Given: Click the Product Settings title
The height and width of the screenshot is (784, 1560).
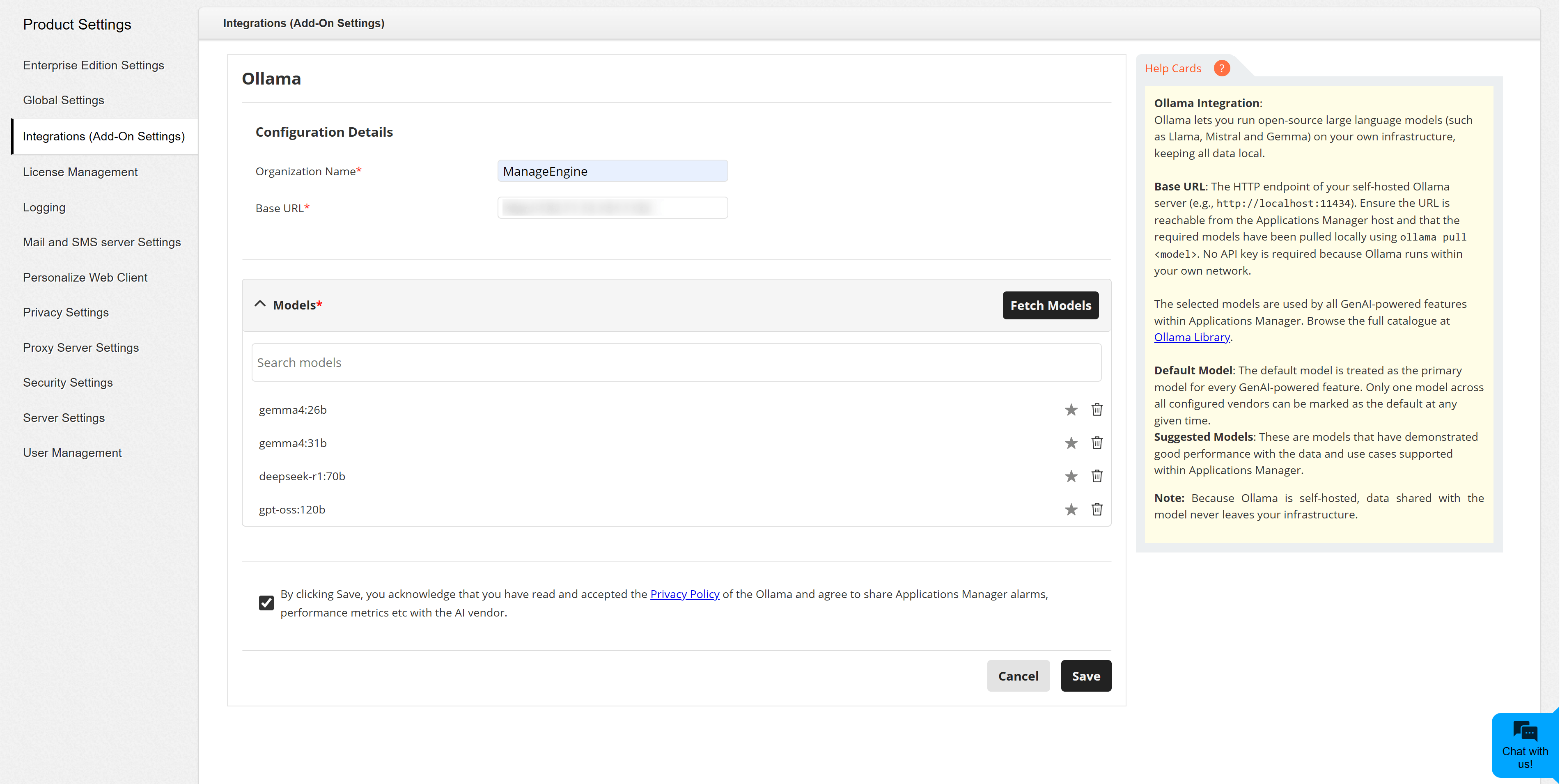Looking at the screenshot, I should pos(77,24).
